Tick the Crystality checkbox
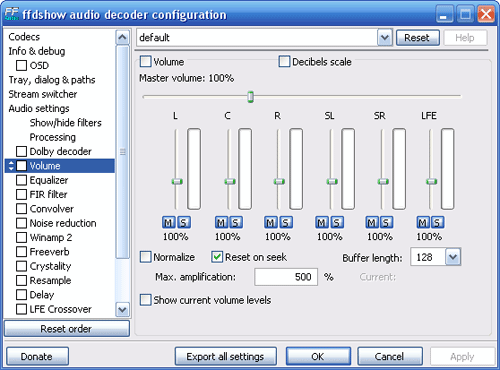Screen dimensions: 500x370 click(x=21, y=266)
